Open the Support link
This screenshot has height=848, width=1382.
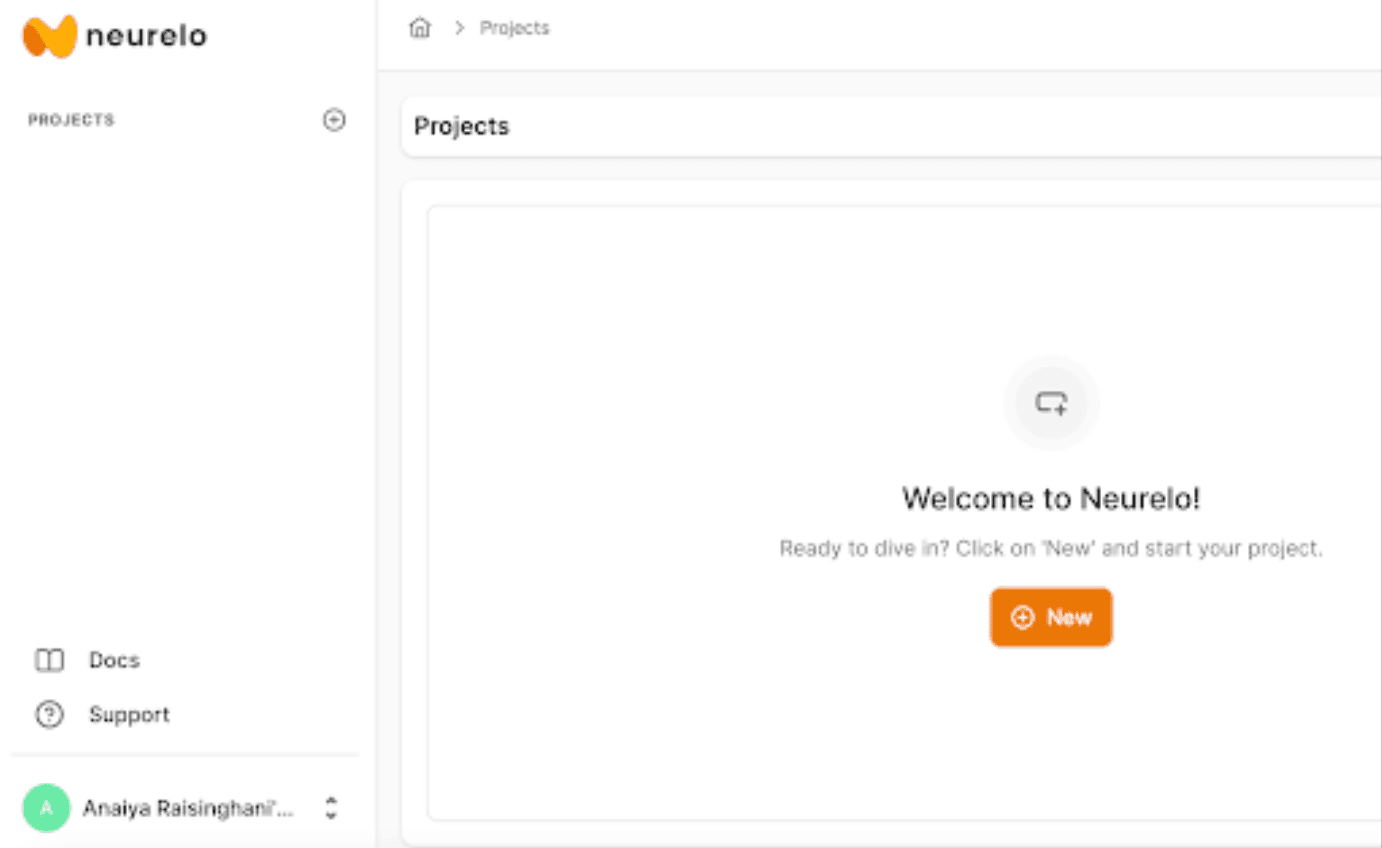129,714
